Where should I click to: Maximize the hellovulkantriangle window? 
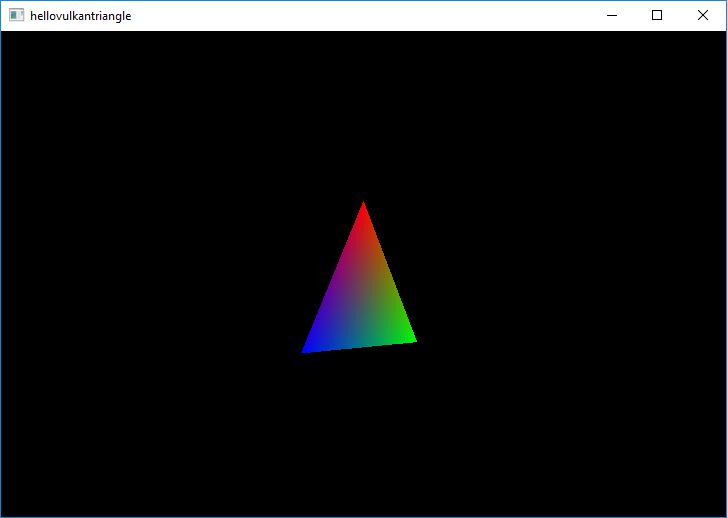tap(657, 16)
